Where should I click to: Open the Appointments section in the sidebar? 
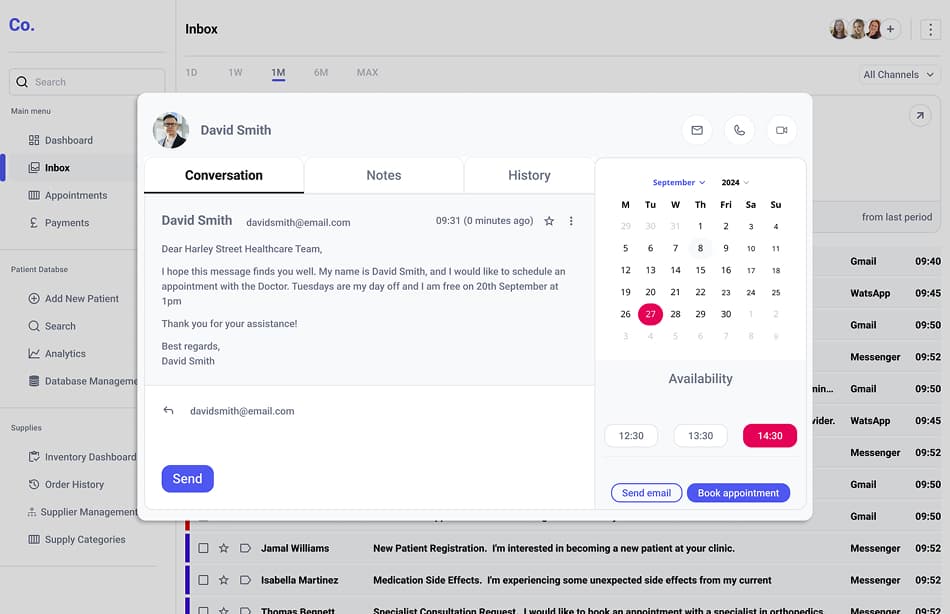tap(77, 195)
